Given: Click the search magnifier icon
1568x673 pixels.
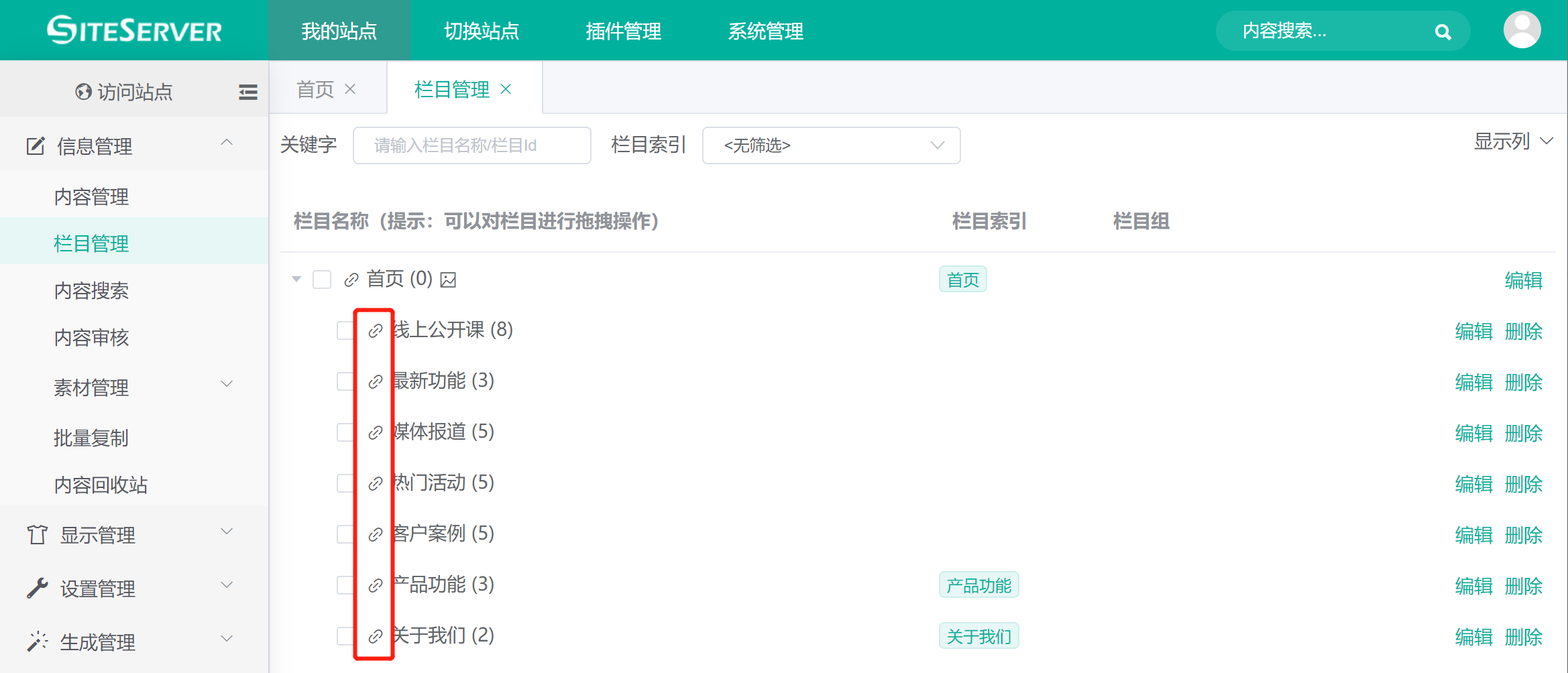Looking at the screenshot, I should [1442, 31].
